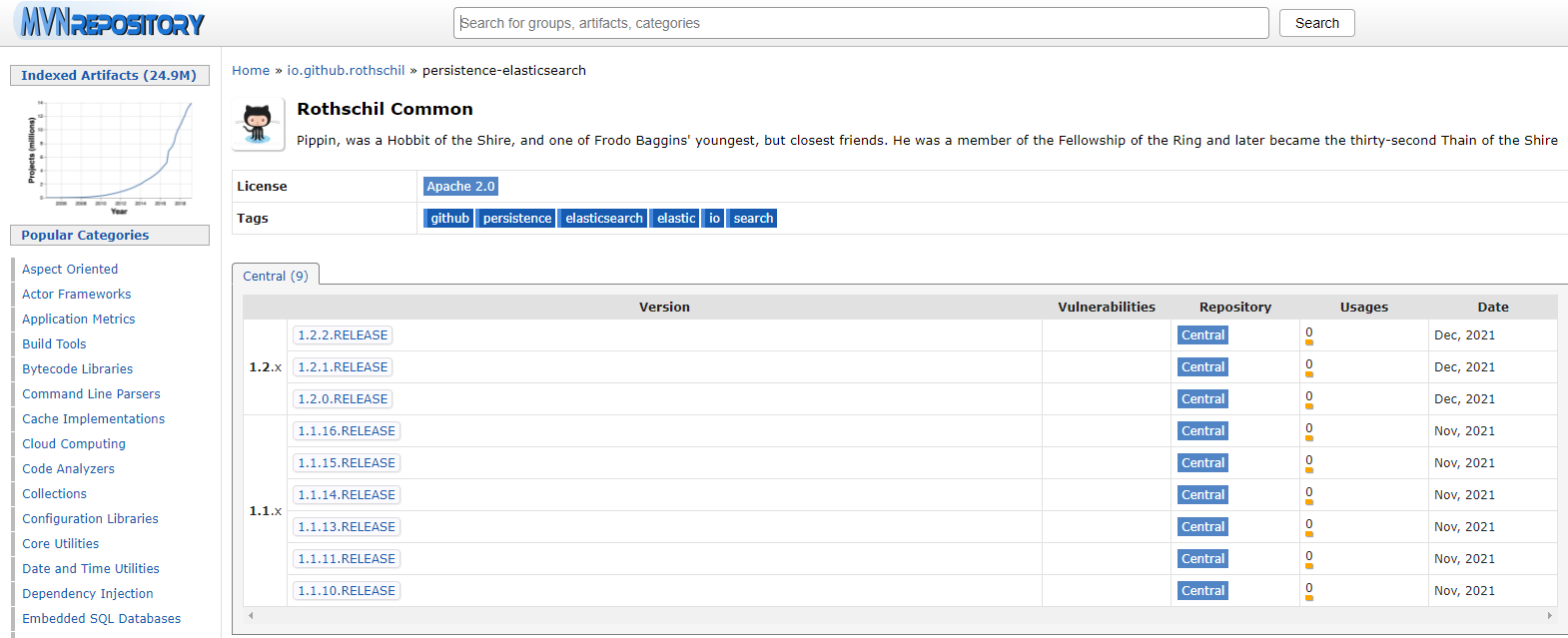Open the Embedded SQL Databases category

102,619
